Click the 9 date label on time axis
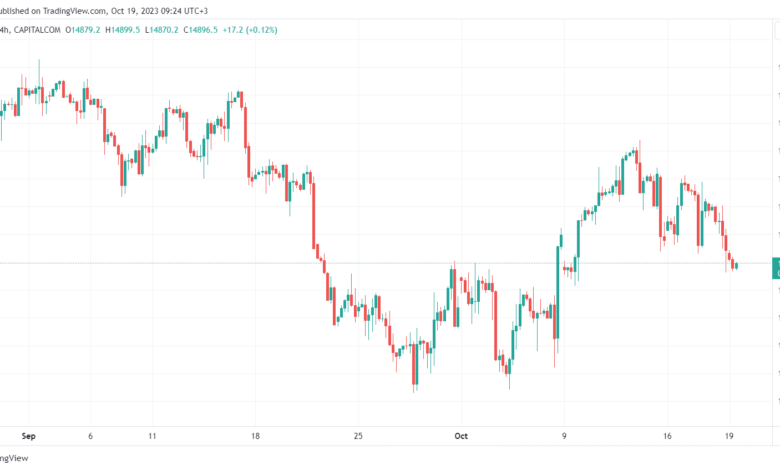The width and height of the screenshot is (780, 470). click(x=564, y=436)
